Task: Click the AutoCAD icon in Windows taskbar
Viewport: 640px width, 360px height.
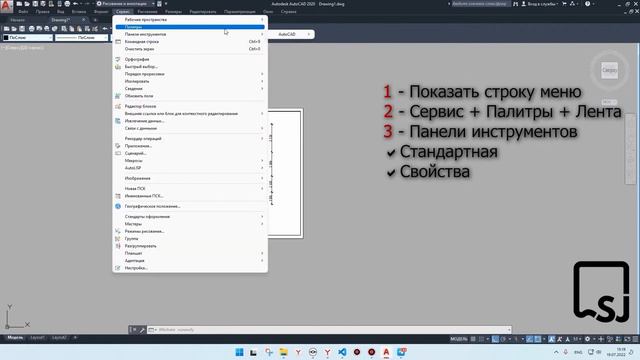Action: coord(386,352)
